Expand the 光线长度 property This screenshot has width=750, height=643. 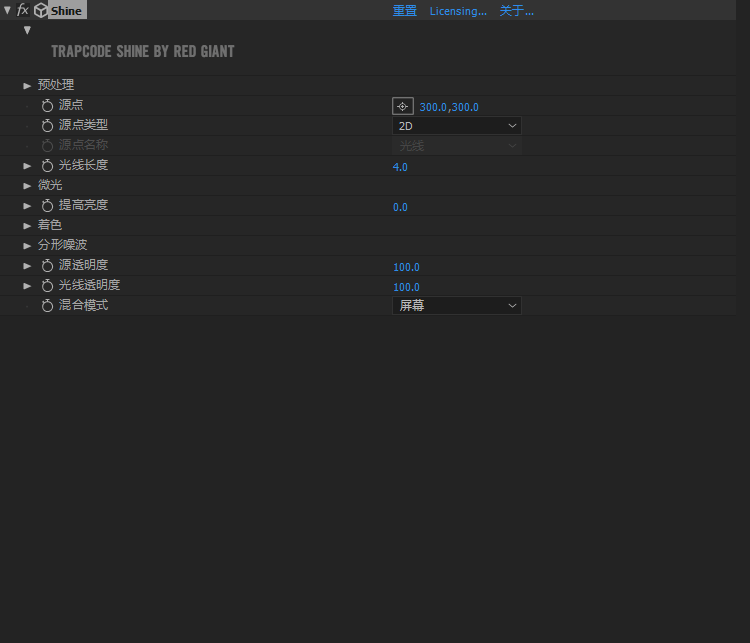tap(27, 166)
